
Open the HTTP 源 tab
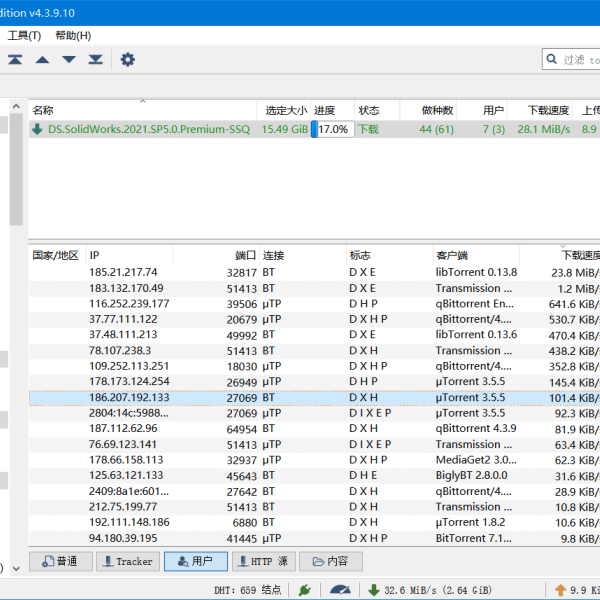(264, 561)
